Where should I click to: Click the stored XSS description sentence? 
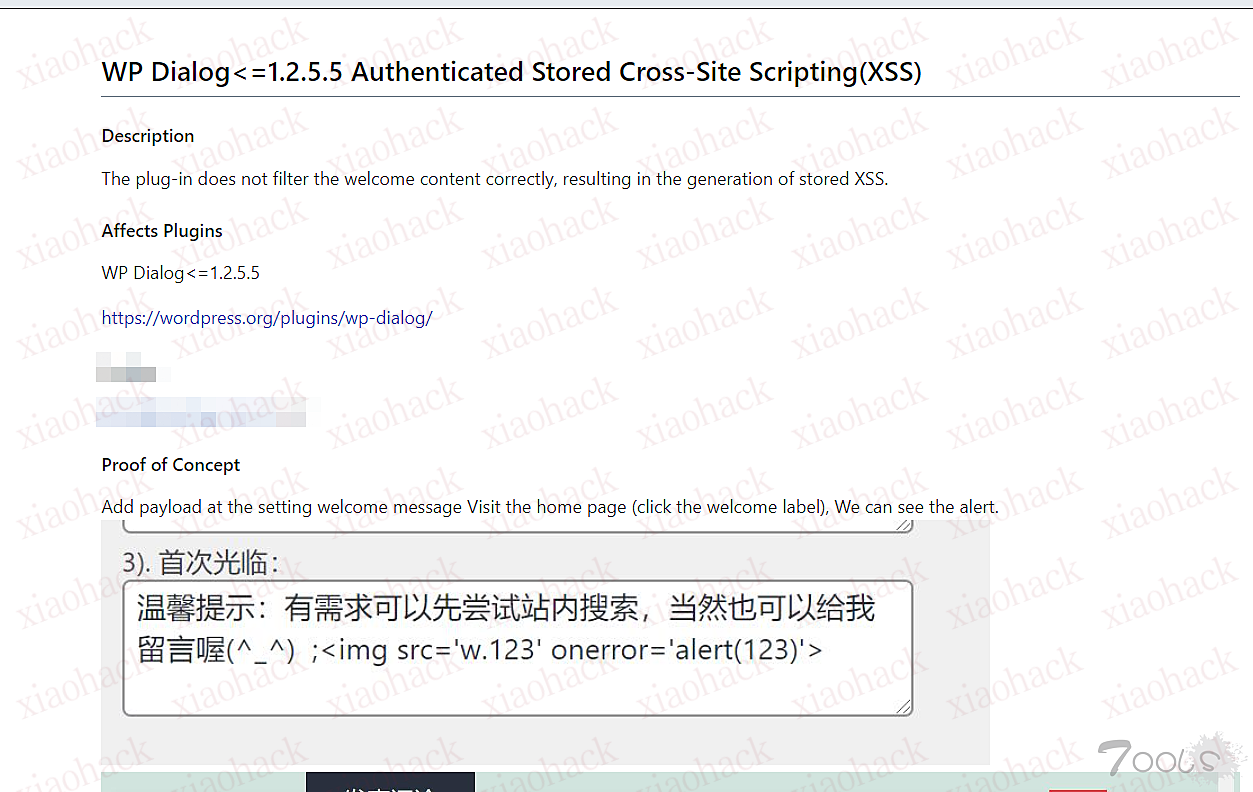[x=495, y=180]
